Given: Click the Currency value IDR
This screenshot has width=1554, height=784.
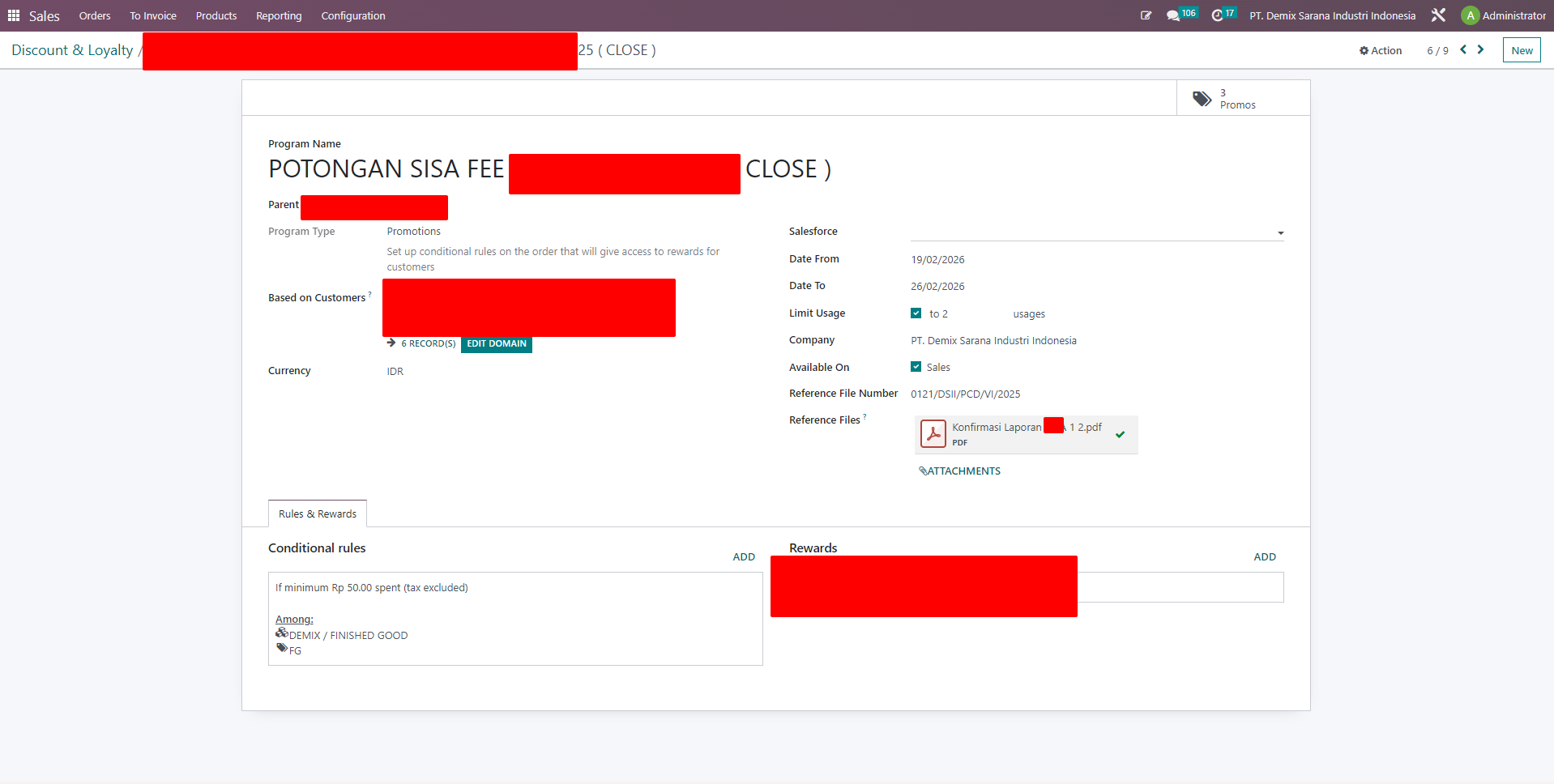Looking at the screenshot, I should [x=395, y=372].
